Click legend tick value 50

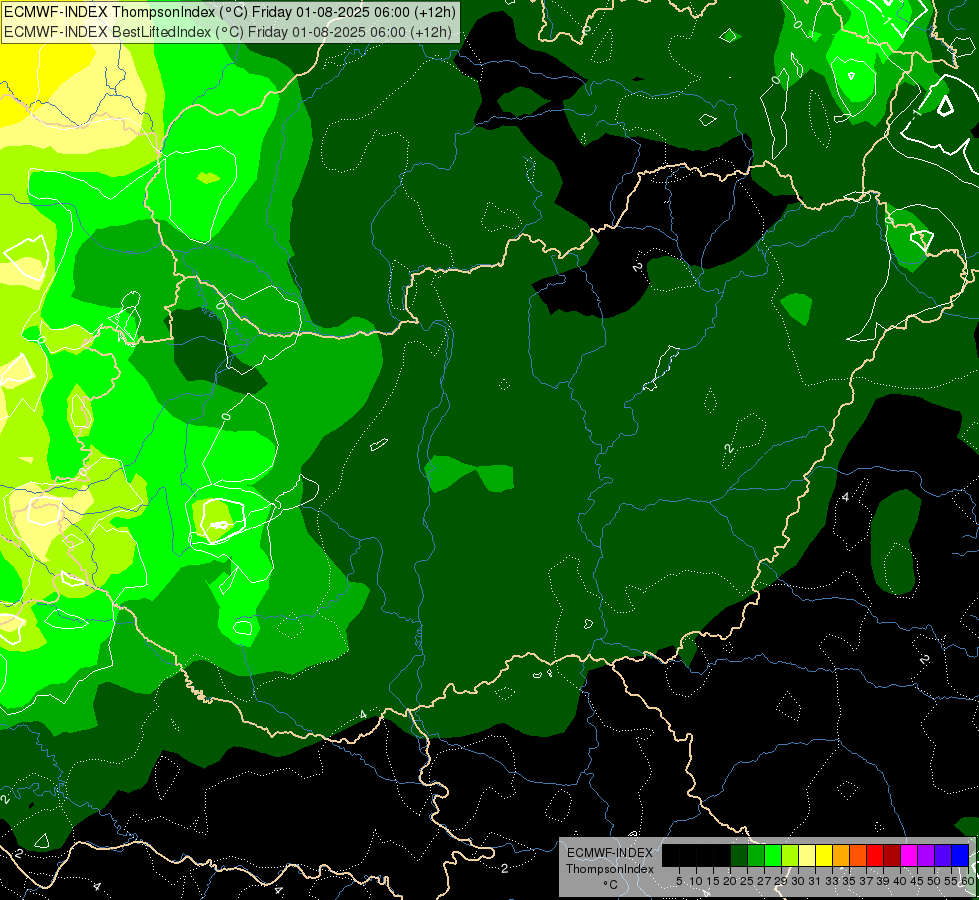click(x=935, y=881)
